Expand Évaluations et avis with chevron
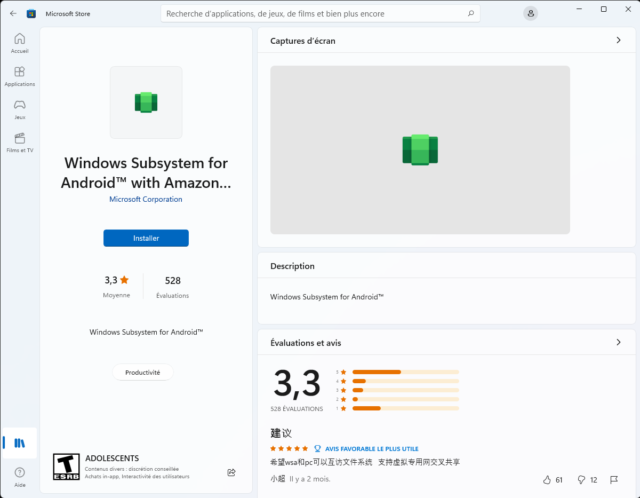Screen dimensions: 640x498 pyautogui.click(x=618, y=342)
